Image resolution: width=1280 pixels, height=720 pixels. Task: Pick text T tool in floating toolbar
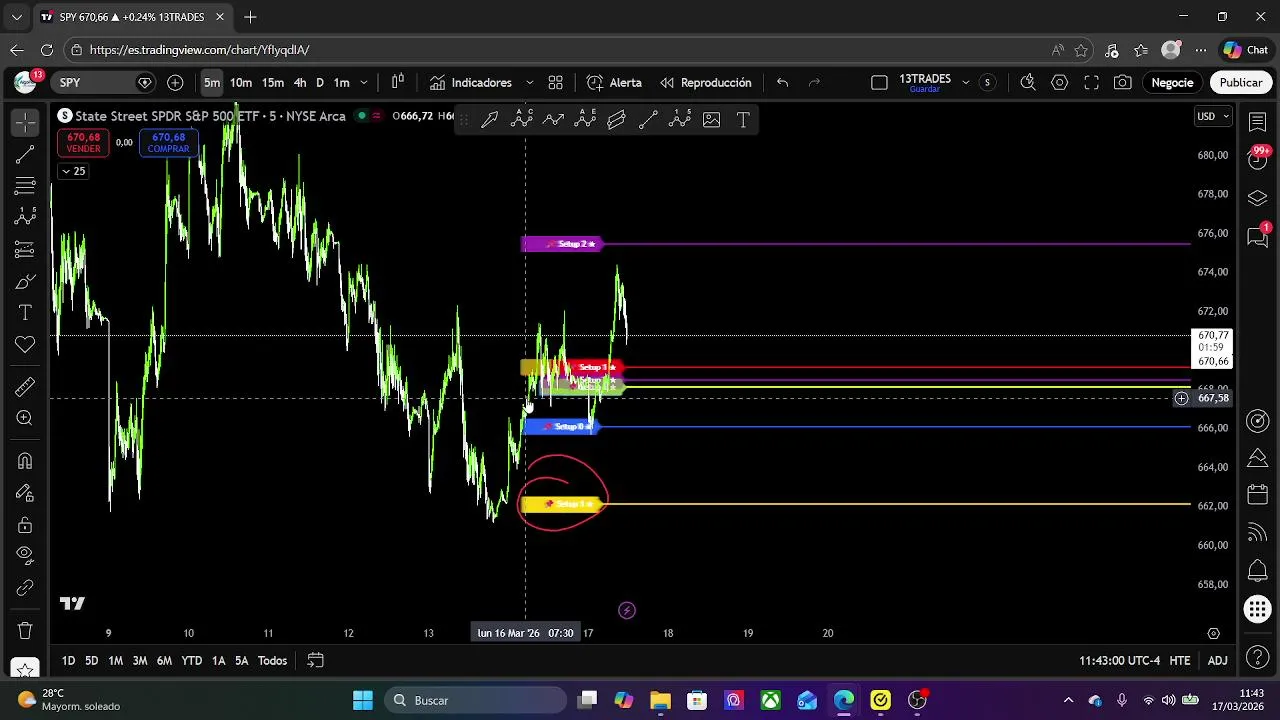click(743, 120)
